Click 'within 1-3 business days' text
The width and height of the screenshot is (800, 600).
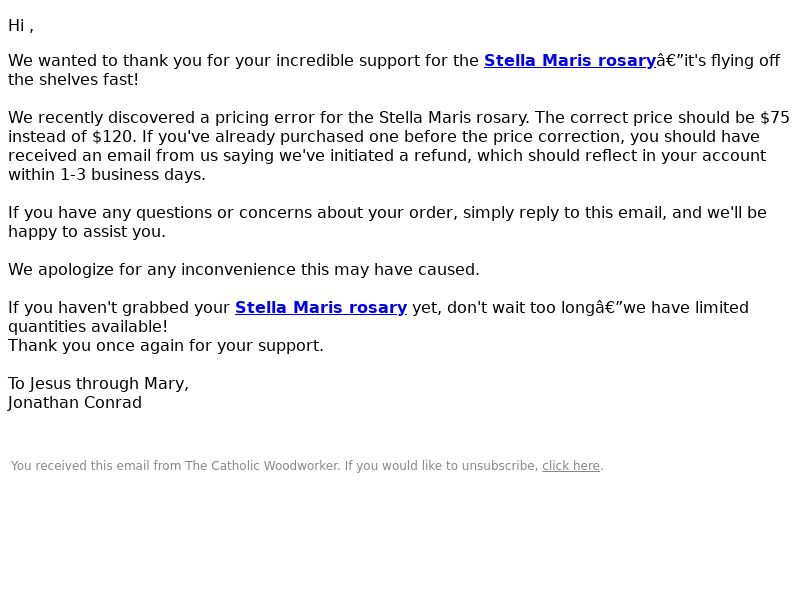tap(107, 174)
